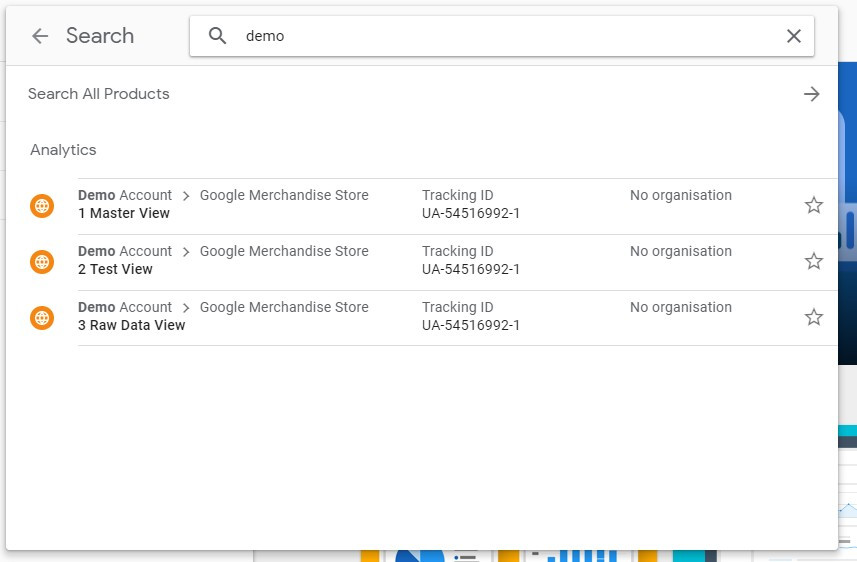
Task: Click Google Merchandise Store in Test View row
Action: point(284,251)
